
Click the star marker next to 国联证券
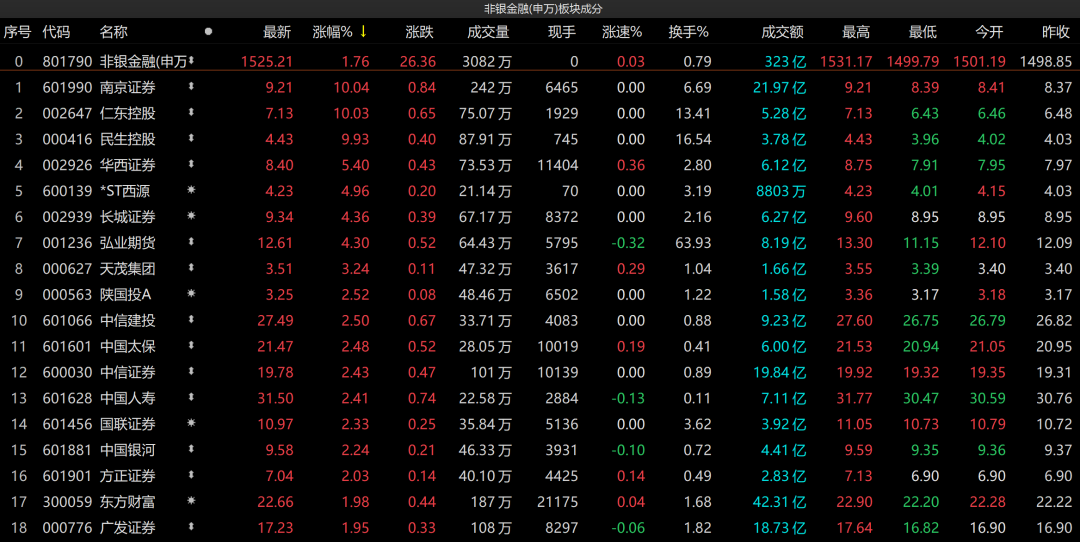(x=191, y=424)
